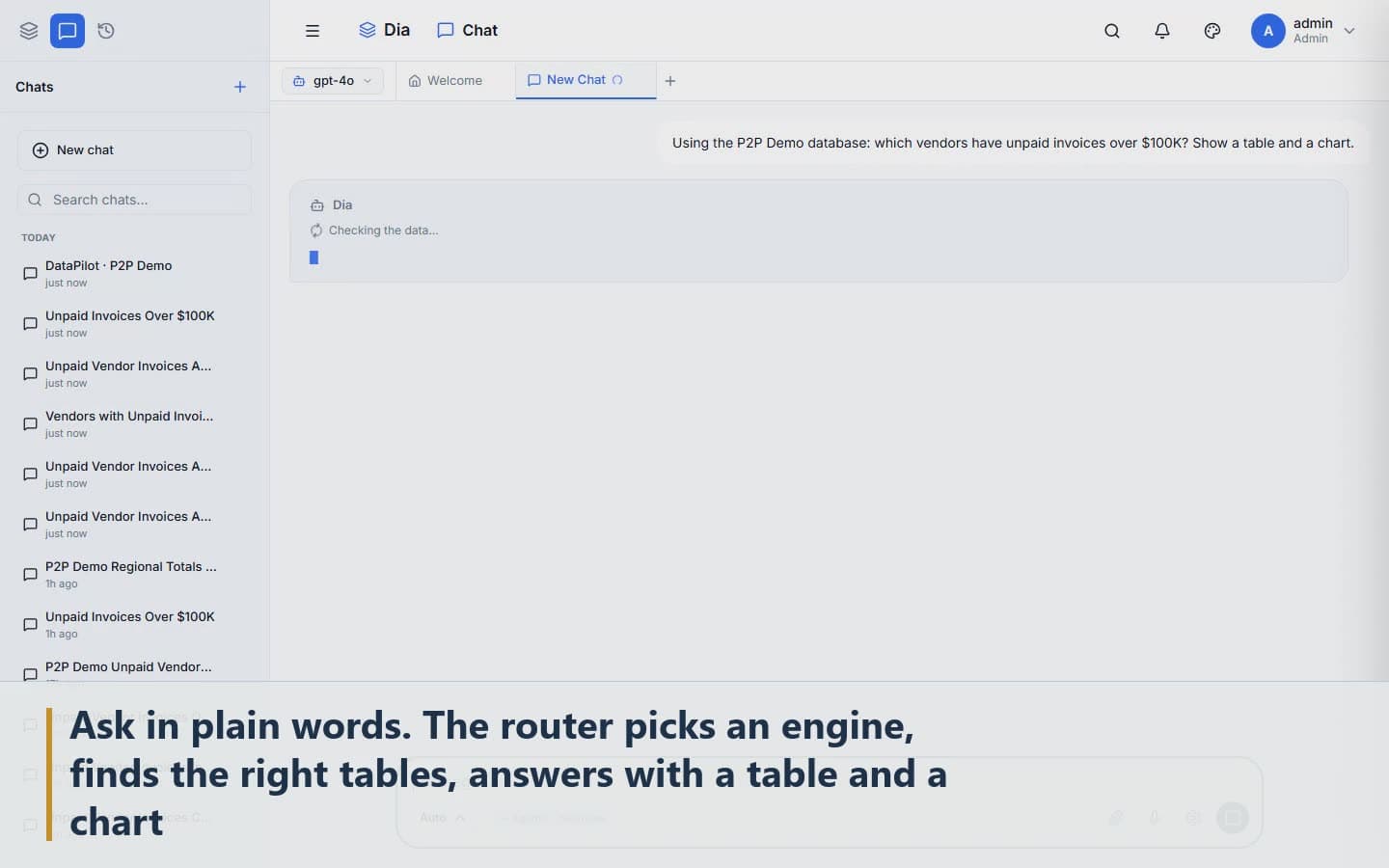This screenshot has height=868, width=1389.
Task: Click the spinner icon next to Checking the data
Action: click(316, 231)
